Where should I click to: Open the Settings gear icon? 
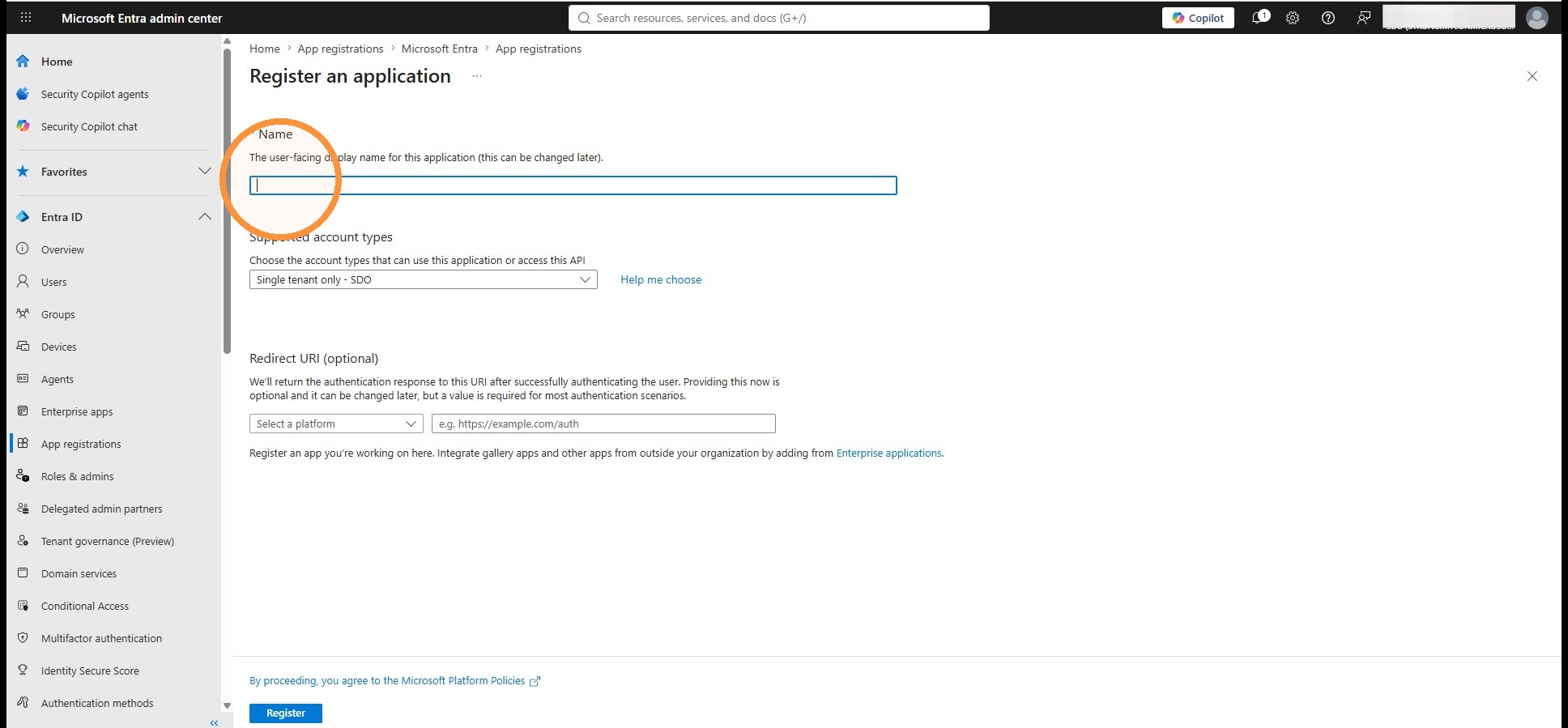[x=1293, y=18]
